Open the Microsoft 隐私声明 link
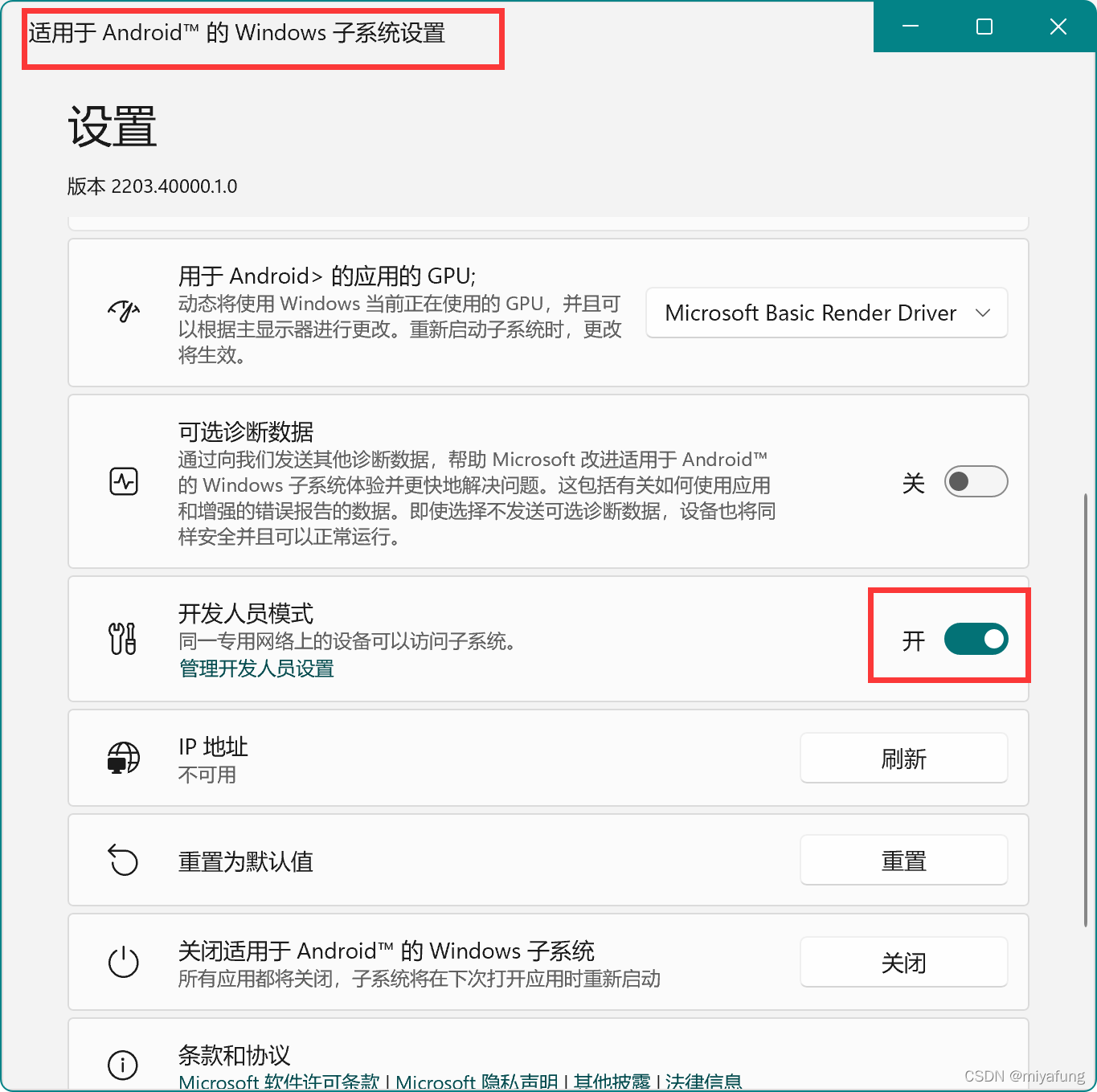 pos(477,1082)
